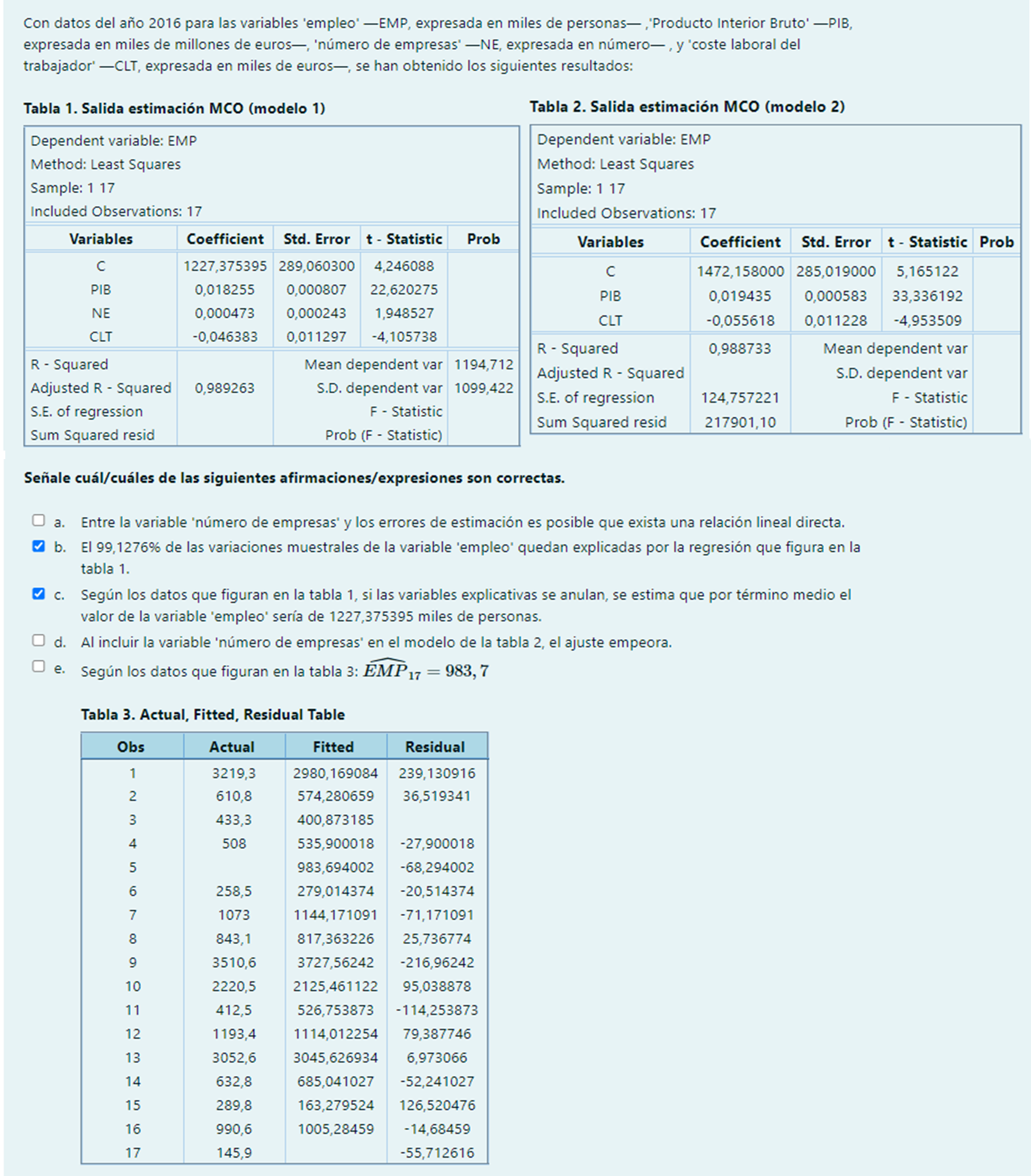This screenshot has width=1031, height=1176.
Task: Check option e about EMP 17 = 983,7
Action: (39, 666)
